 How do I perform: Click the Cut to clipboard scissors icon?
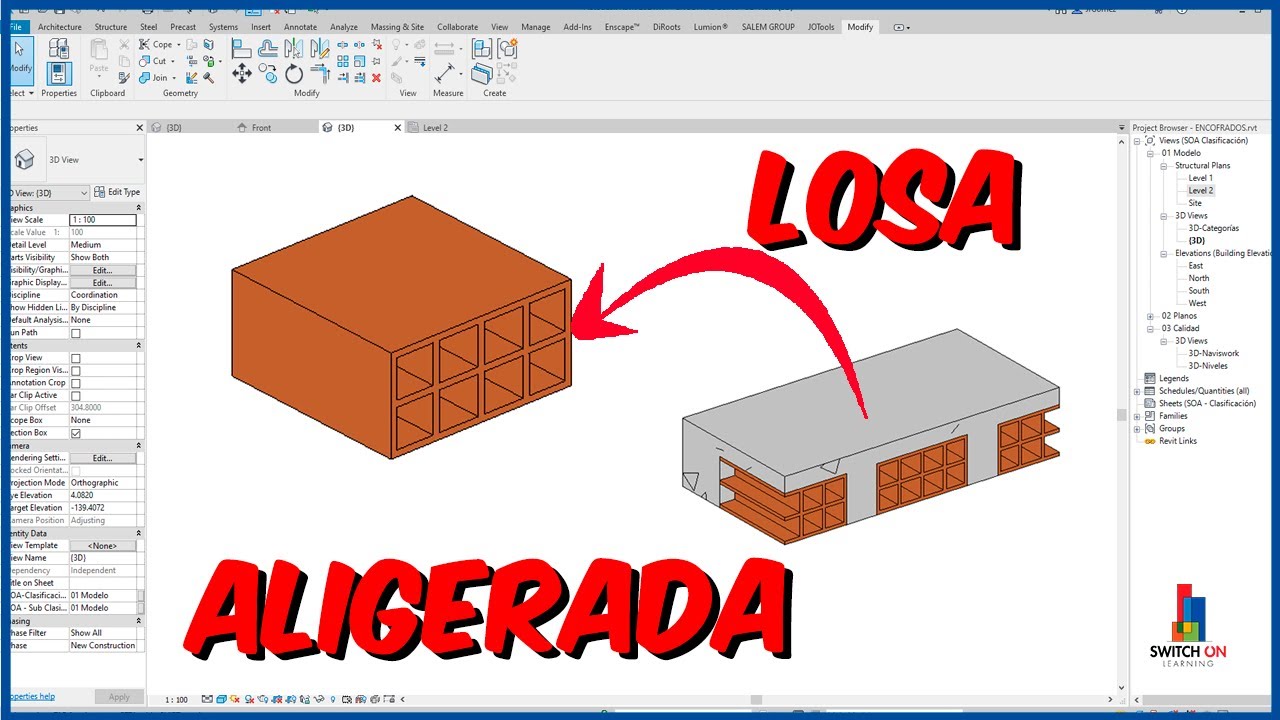124,45
